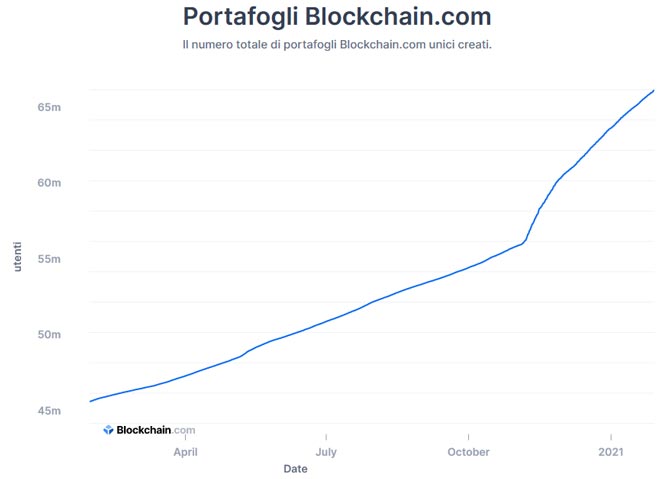This screenshot has width=660, height=479.
Task: Click the October x-axis label
Action: point(468,452)
